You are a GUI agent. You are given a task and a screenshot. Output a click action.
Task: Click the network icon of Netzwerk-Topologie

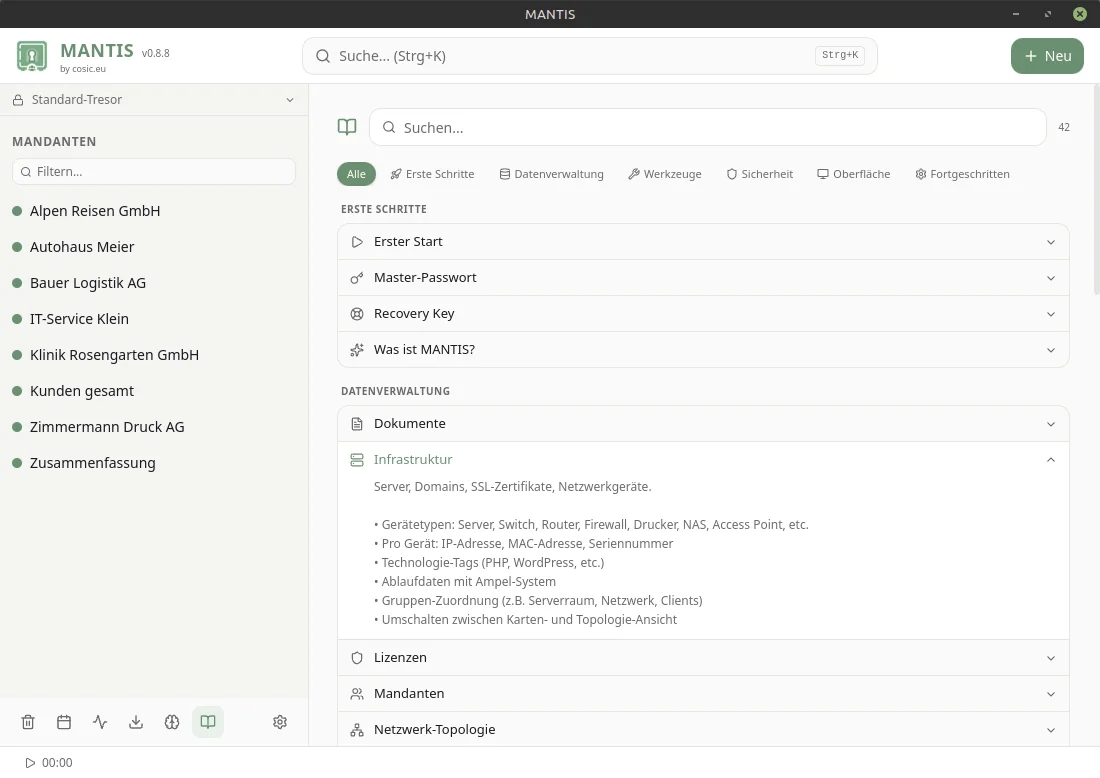click(357, 730)
